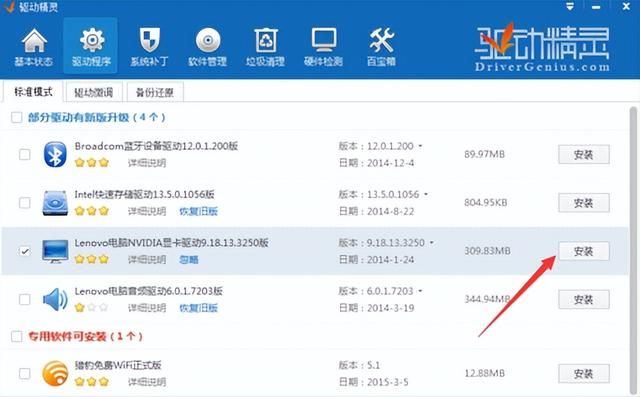Screen dimensions: 640x397
Task: Click the NVIDIA display driver monitor icon
Action: click(55, 251)
